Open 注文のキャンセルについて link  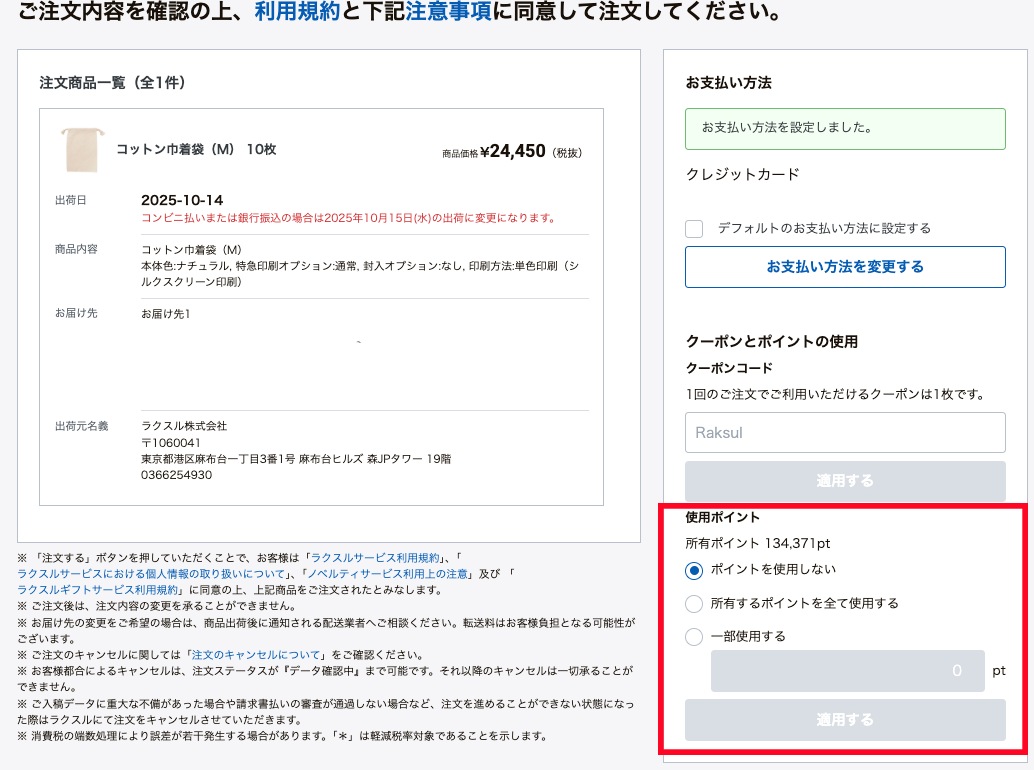click(256, 655)
